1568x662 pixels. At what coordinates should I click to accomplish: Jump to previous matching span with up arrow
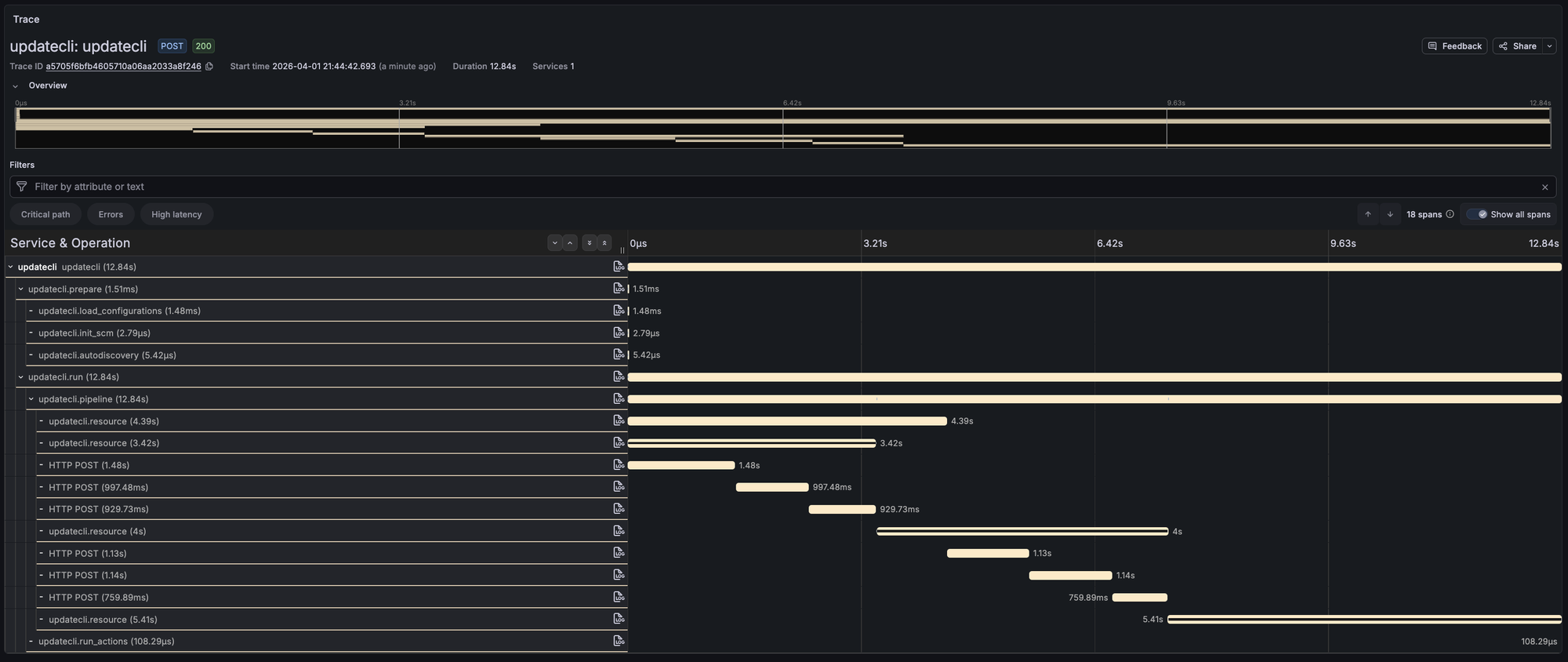(1368, 214)
